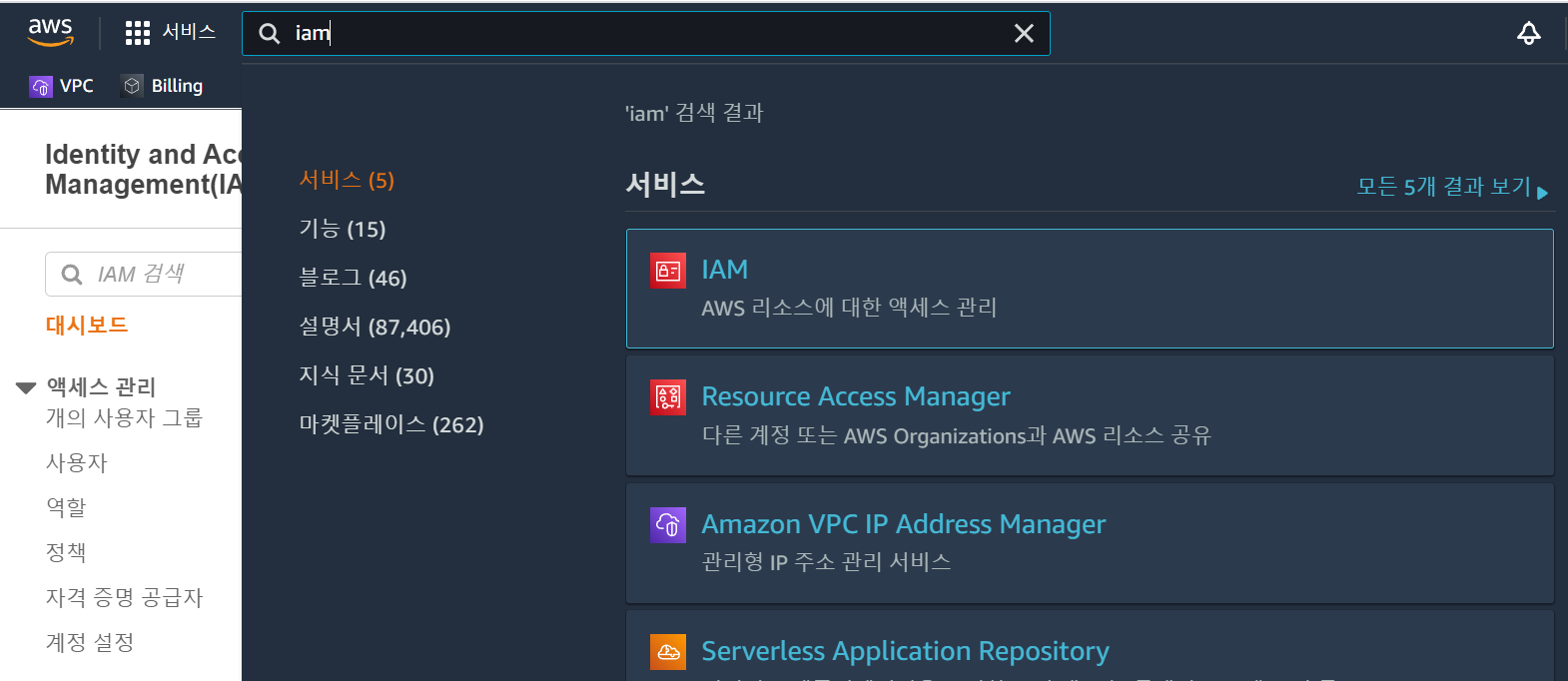Click the arrow next to 모든 5개 결과 보기
Viewport: 1568px width, 681px height.
tap(1543, 193)
